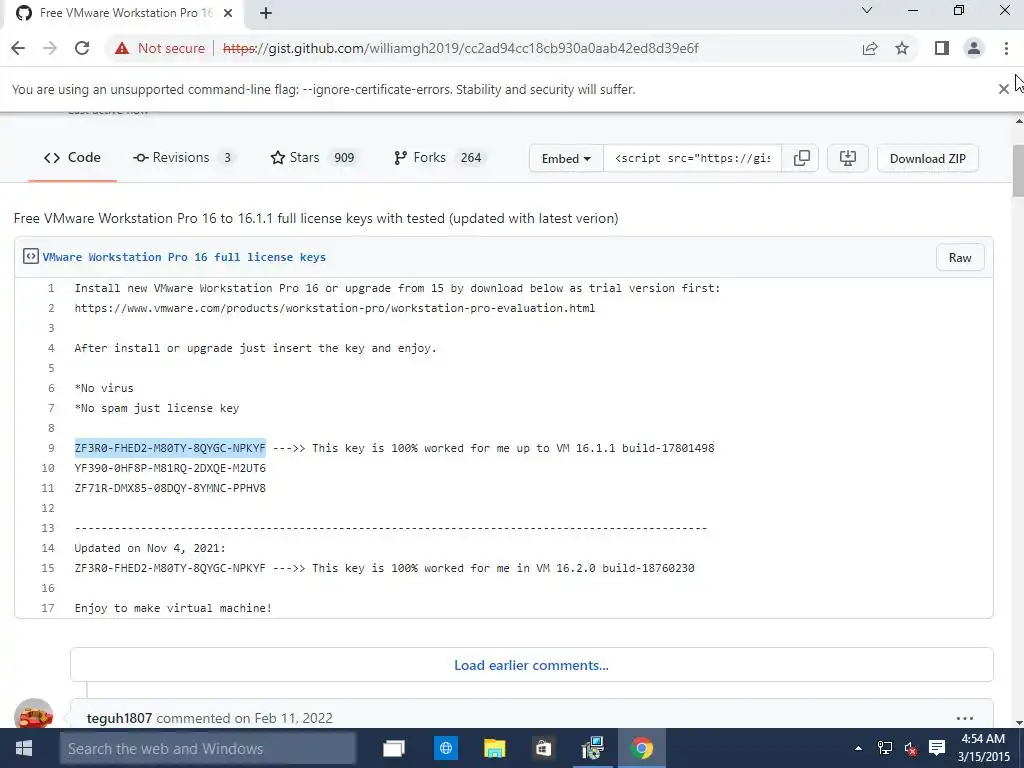Open the Windows Start menu
Screen dimensions: 1024x768
point(24,748)
